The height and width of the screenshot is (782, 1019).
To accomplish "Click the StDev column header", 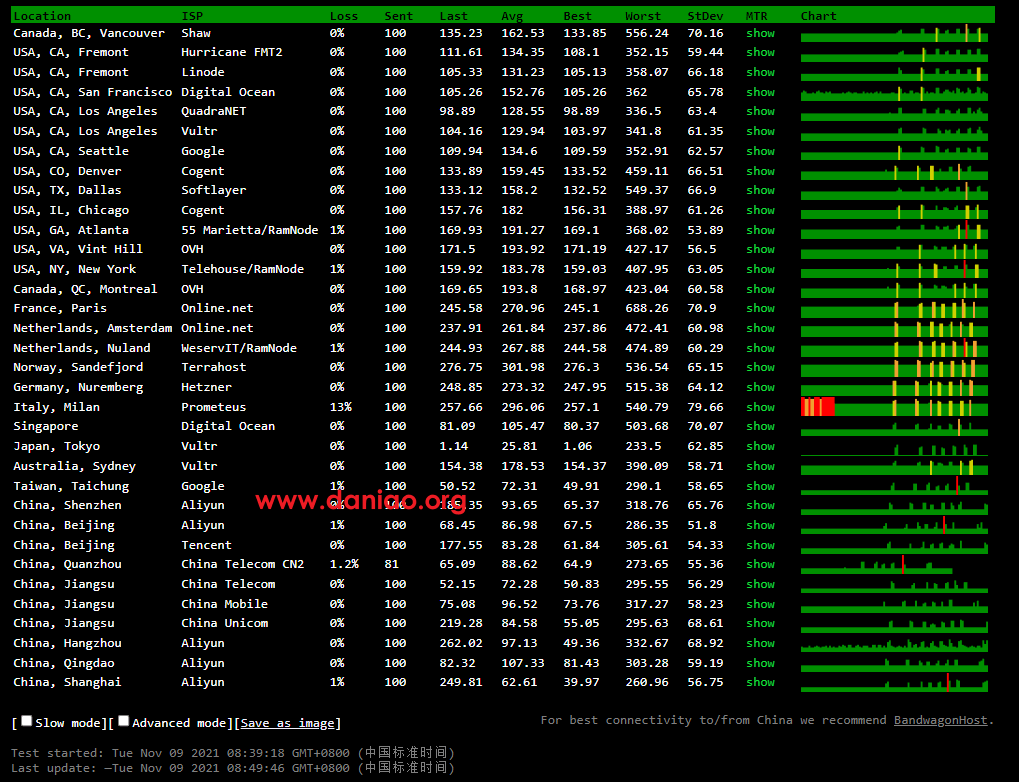I will [705, 16].
